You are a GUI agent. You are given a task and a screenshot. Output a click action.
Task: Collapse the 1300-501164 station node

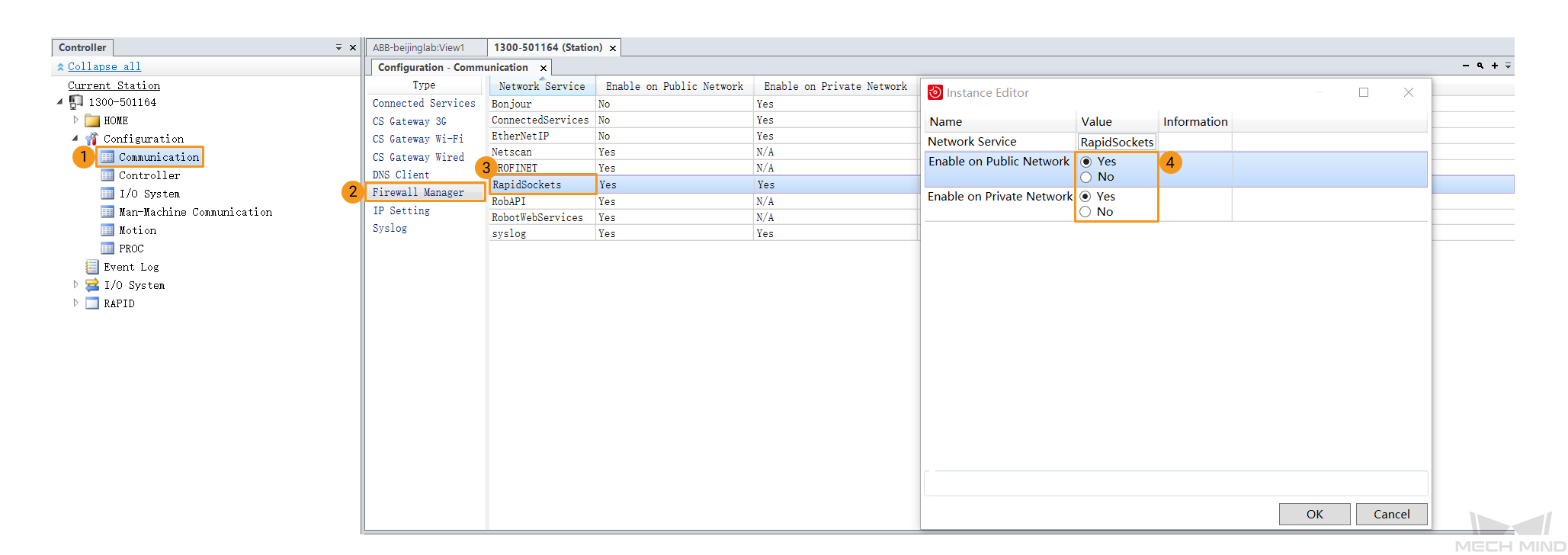tap(60, 101)
